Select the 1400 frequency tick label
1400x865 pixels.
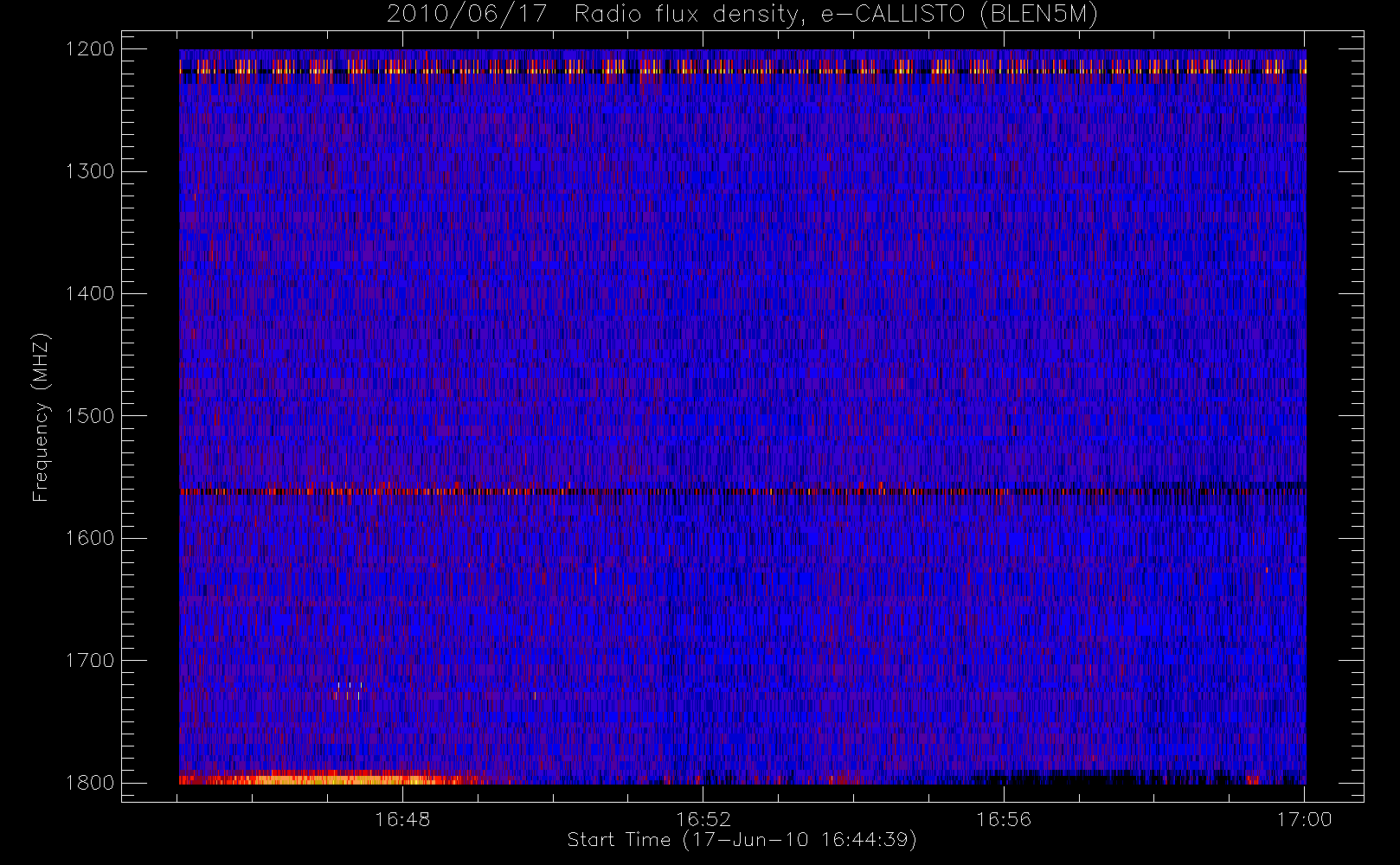(90, 293)
